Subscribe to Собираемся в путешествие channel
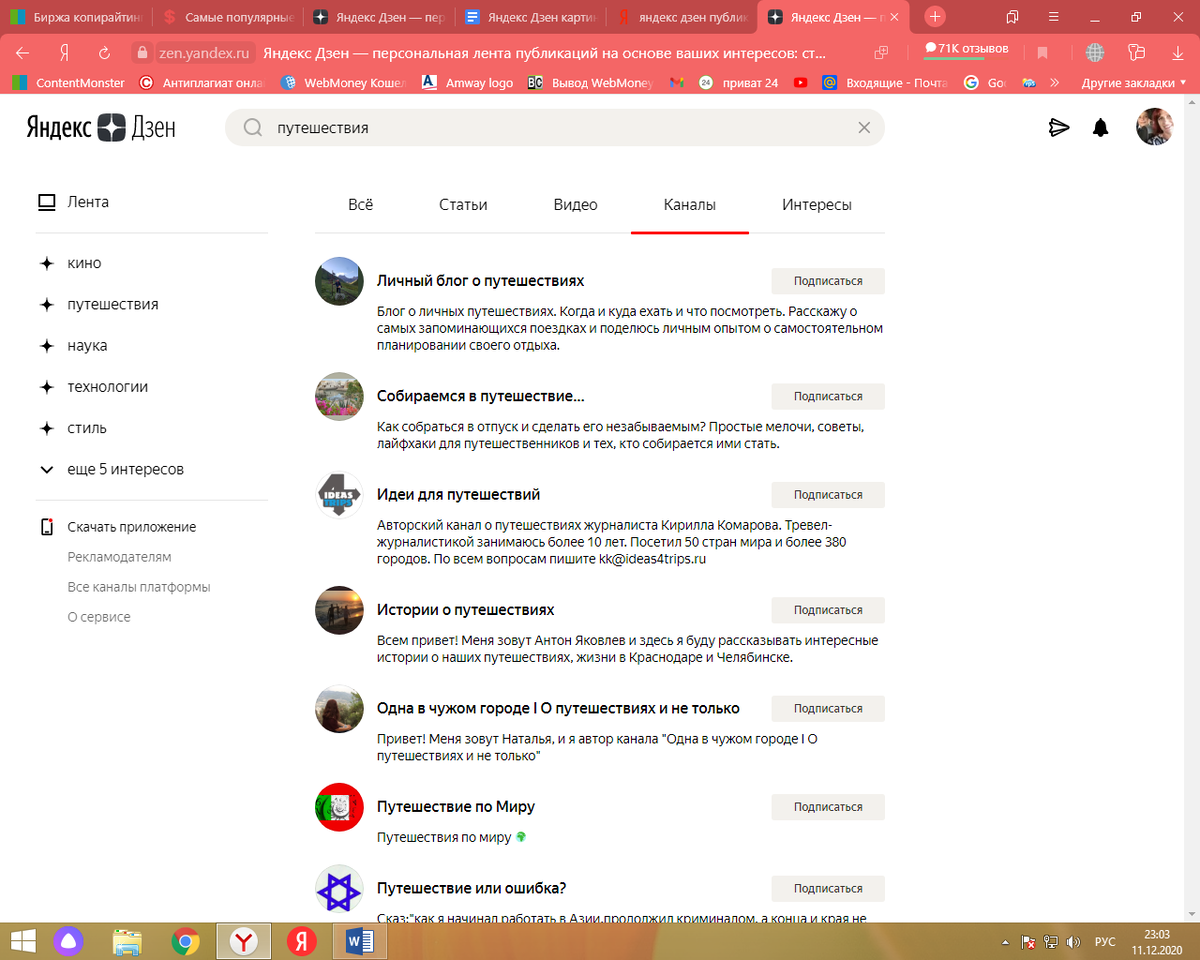Viewport: 1200px width, 960px height. pos(828,396)
